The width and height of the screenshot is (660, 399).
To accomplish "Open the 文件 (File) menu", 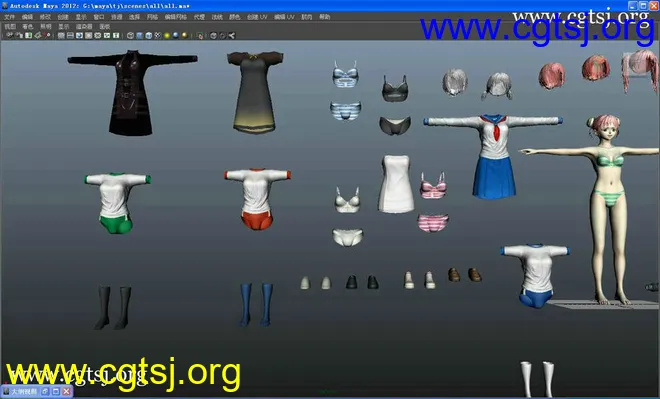I will click(x=9, y=17).
